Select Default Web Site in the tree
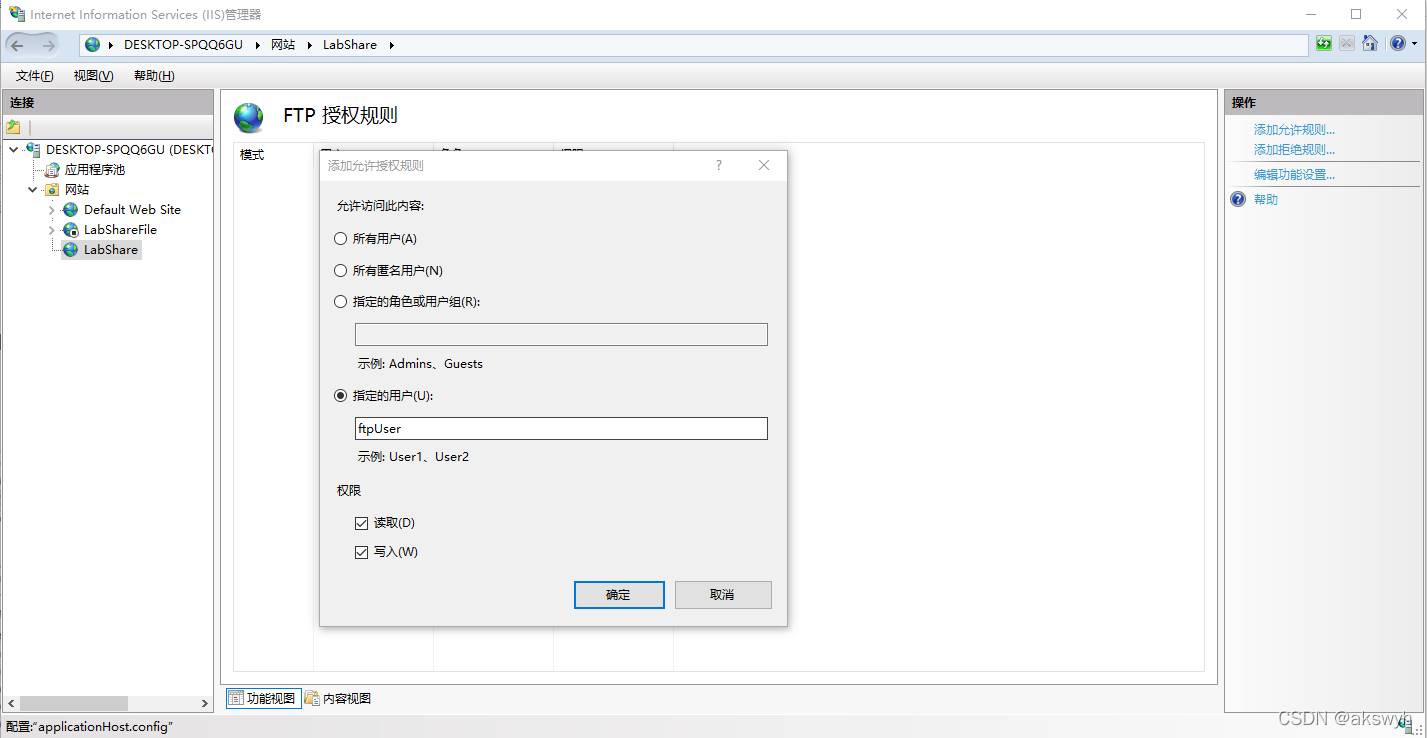Image resolution: width=1427 pixels, height=738 pixels. point(132,210)
